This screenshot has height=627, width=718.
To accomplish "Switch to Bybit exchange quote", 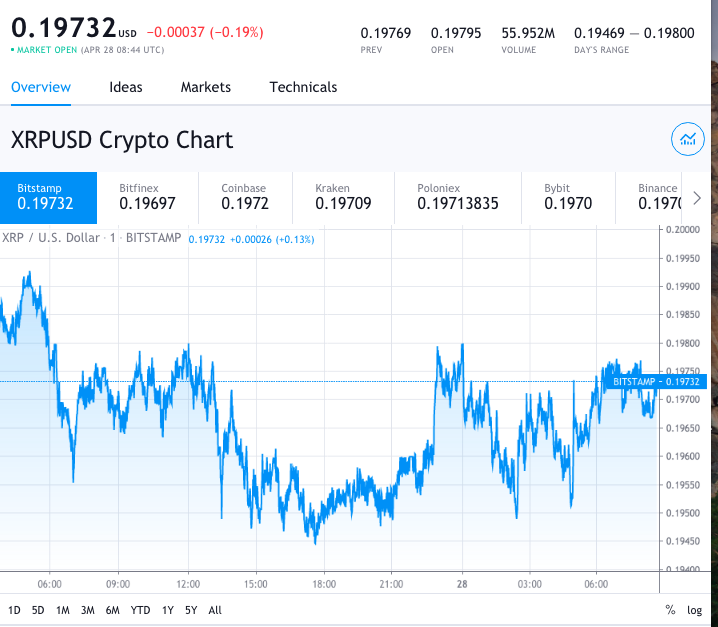I will point(568,197).
